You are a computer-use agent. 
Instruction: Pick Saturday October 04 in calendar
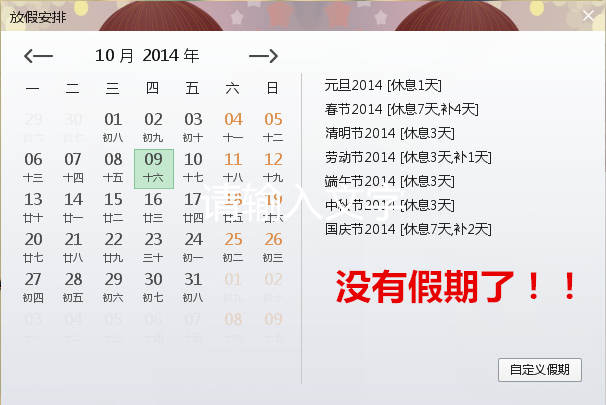coord(233,127)
